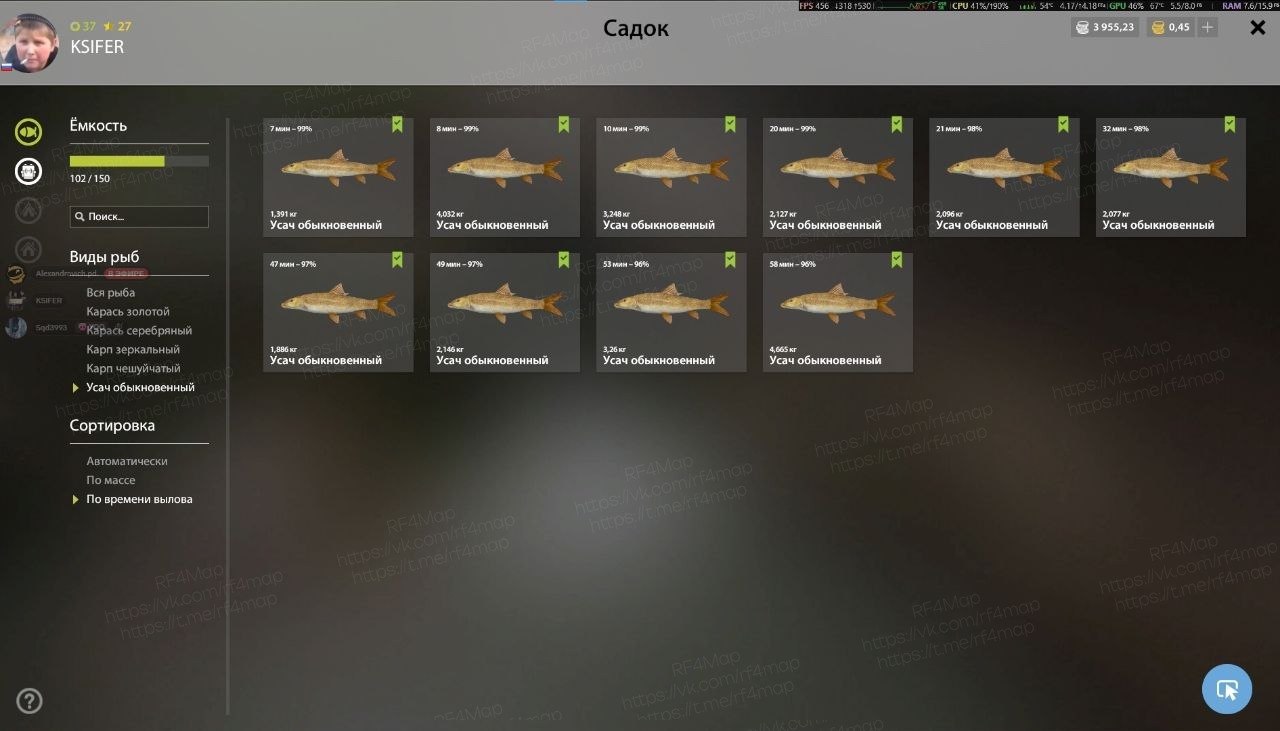The width and height of the screenshot is (1280, 731).
Task: Select the 3,248 кг barbel card image
Action: coord(671,168)
